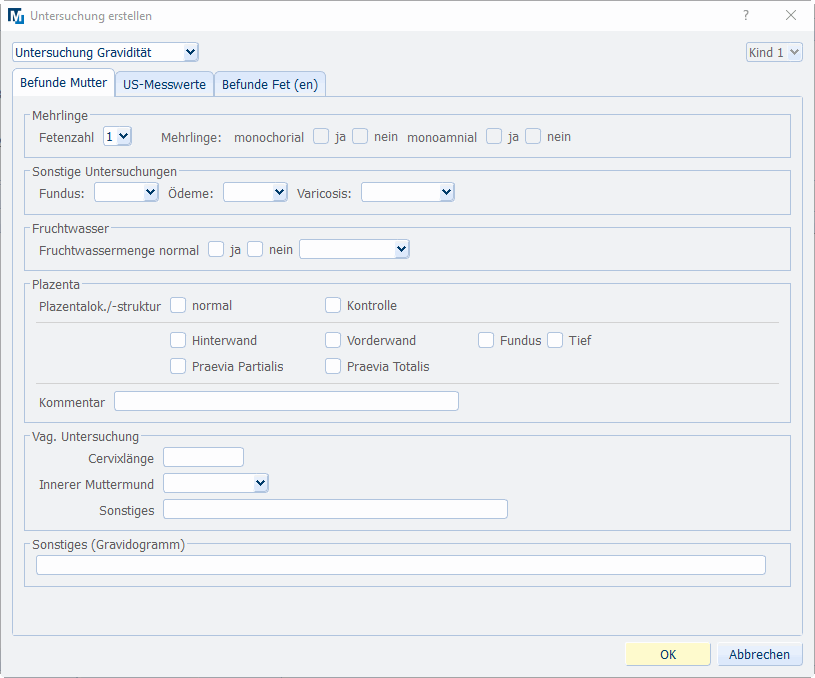Enable the Praevia Totalis checkbox

pyautogui.click(x=333, y=366)
